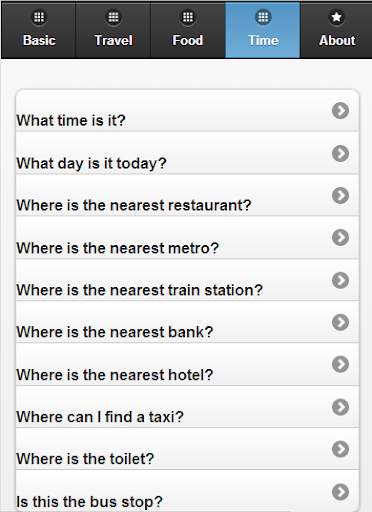Tap 'Where is the toilet?' phrase

[187, 449]
